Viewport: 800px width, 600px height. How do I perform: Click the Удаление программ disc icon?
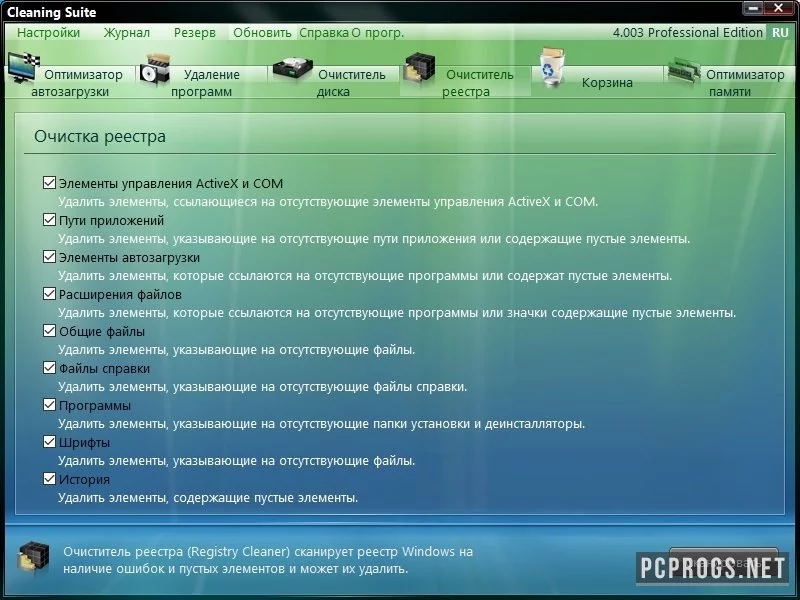(154, 70)
